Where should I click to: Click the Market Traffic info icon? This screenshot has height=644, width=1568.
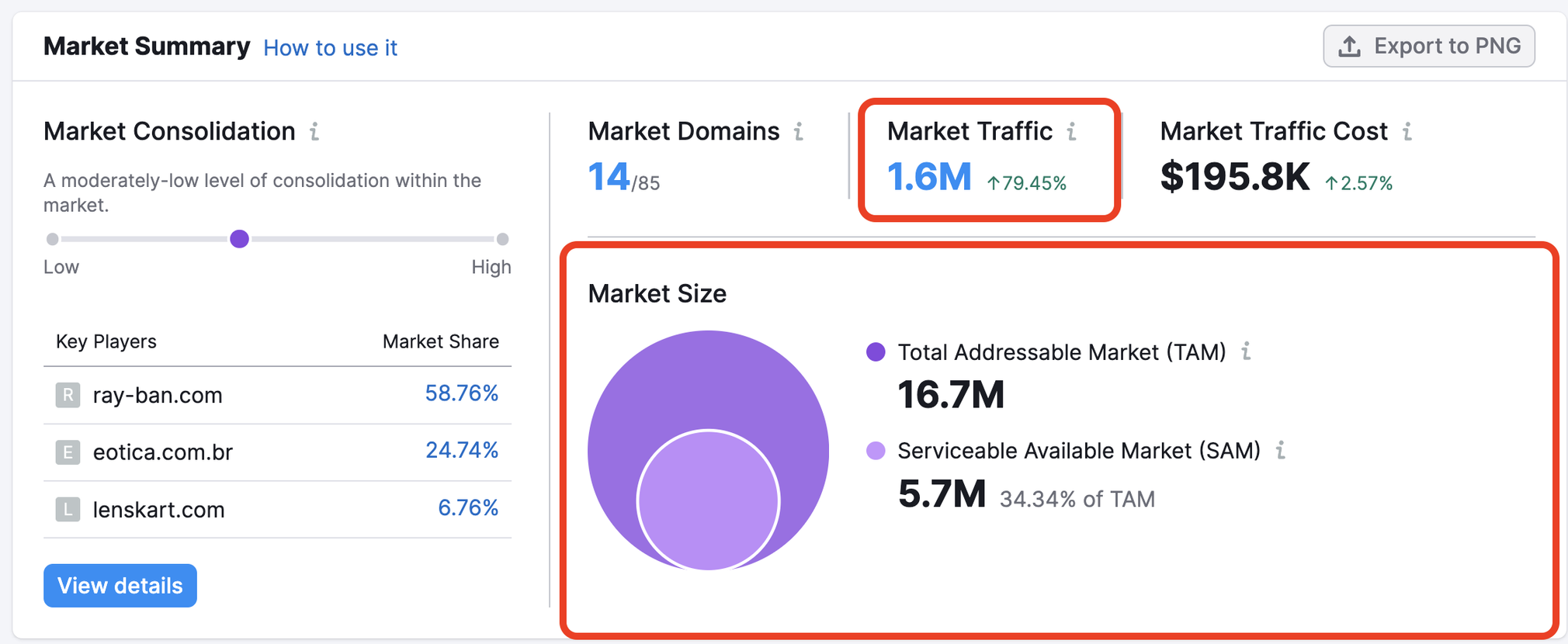tap(1072, 132)
